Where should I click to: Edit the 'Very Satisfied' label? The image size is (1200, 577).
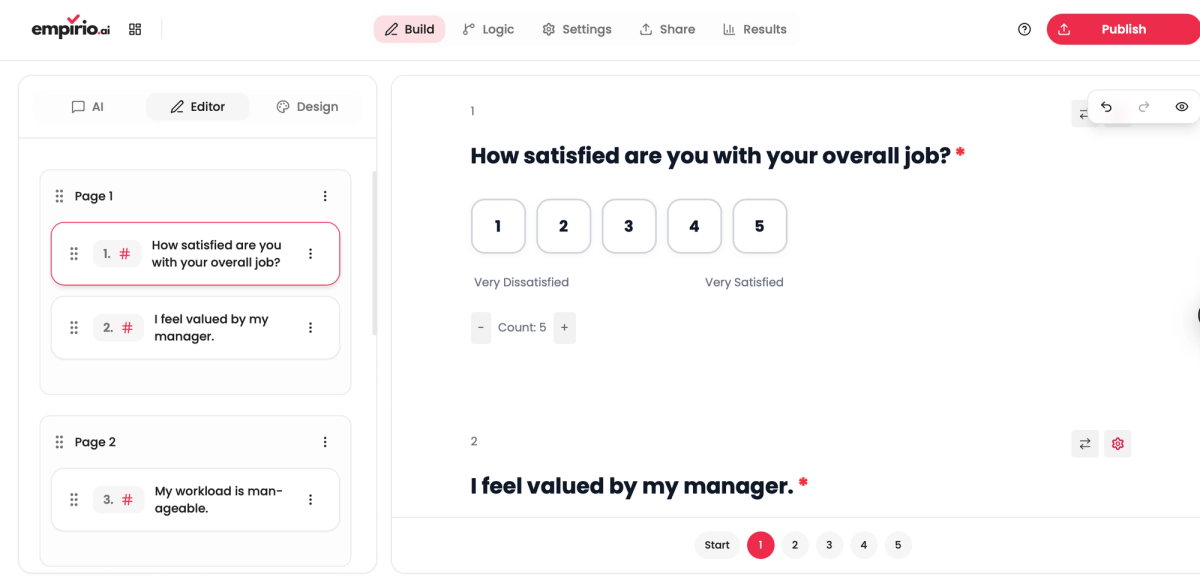click(744, 282)
